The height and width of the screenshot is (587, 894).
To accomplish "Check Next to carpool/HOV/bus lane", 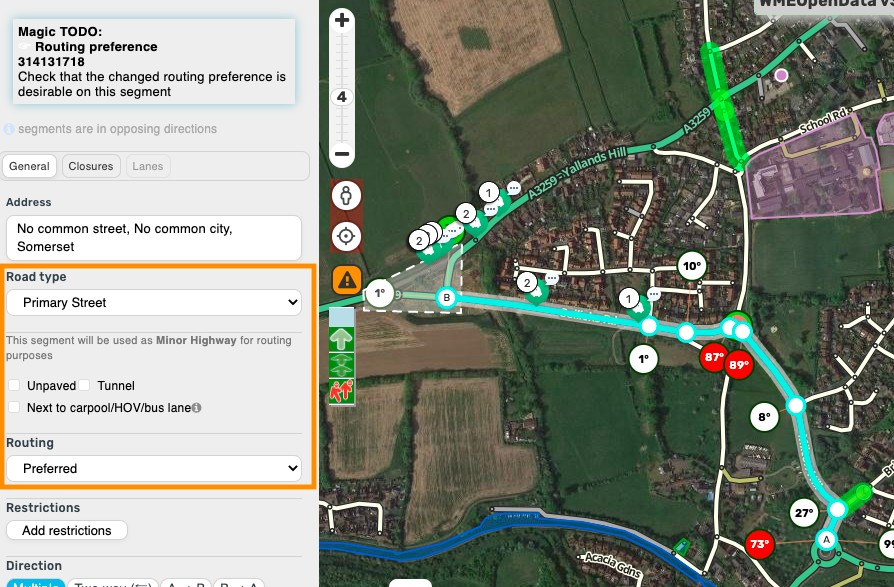I will click(14, 407).
